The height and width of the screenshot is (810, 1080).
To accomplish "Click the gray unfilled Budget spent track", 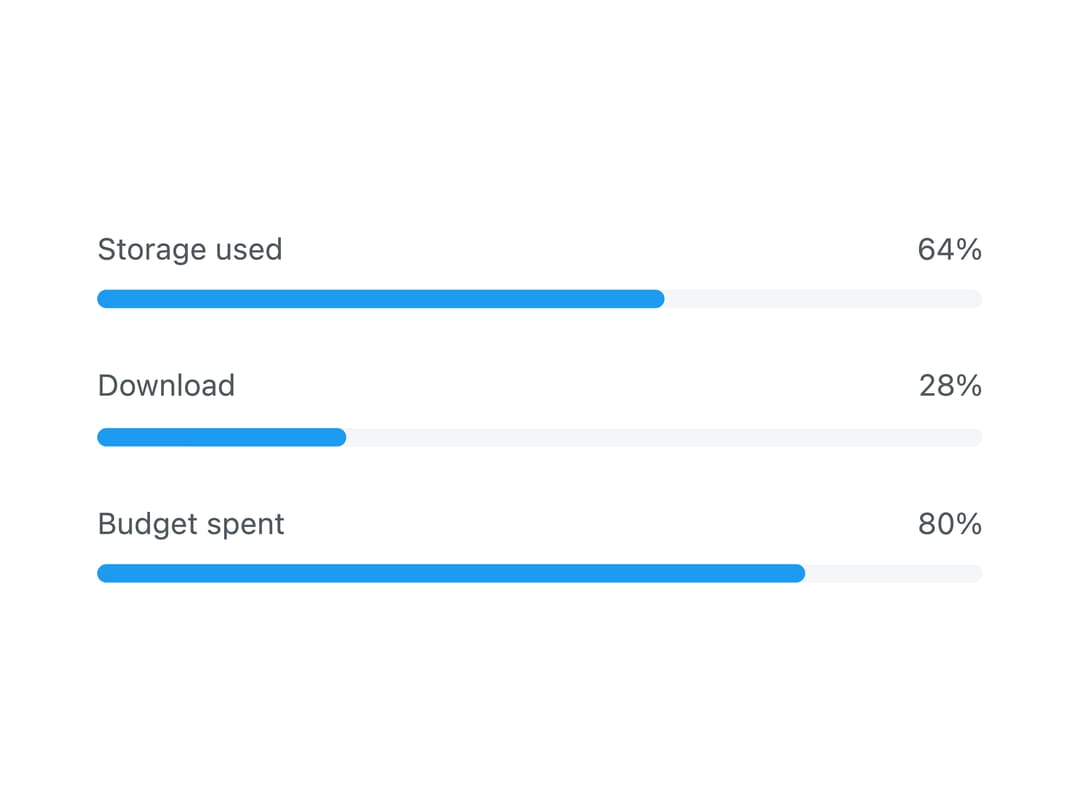I will [x=894, y=573].
